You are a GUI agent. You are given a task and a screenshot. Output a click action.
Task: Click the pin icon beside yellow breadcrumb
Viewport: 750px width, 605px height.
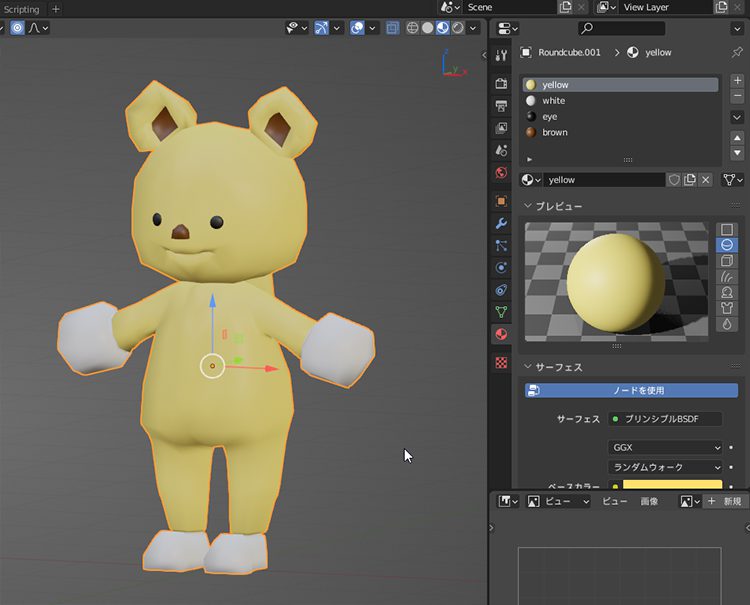point(737,52)
